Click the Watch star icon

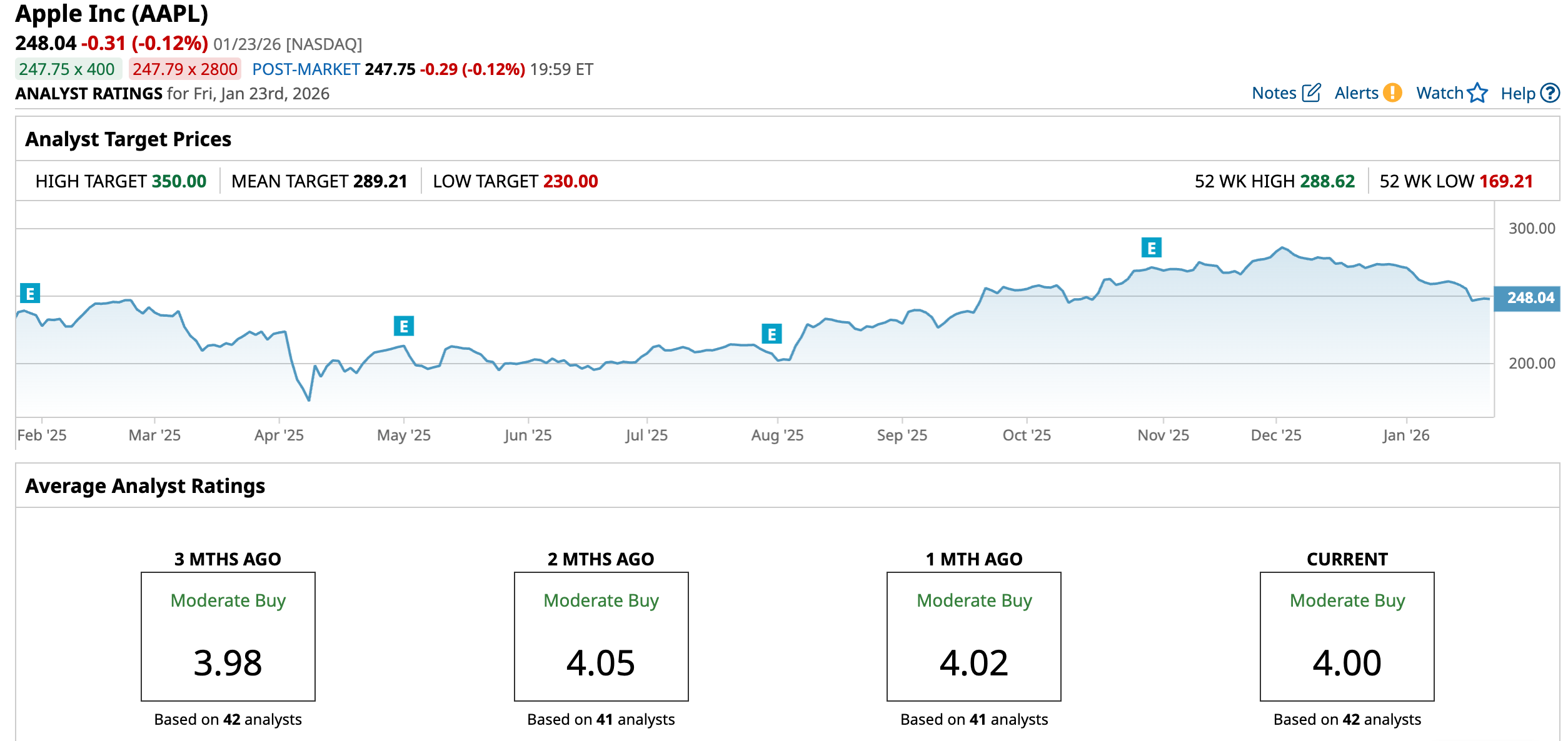coord(1477,93)
